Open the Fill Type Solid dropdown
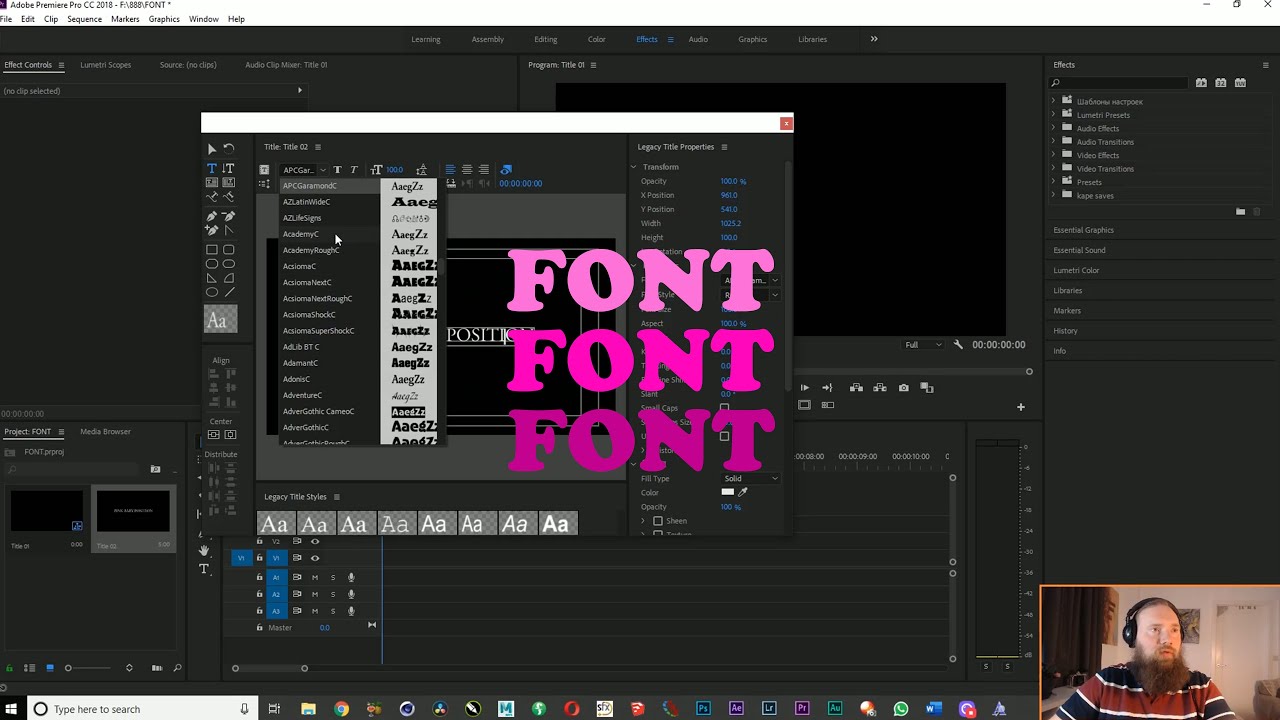This screenshot has height=720, width=1280. [x=751, y=478]
